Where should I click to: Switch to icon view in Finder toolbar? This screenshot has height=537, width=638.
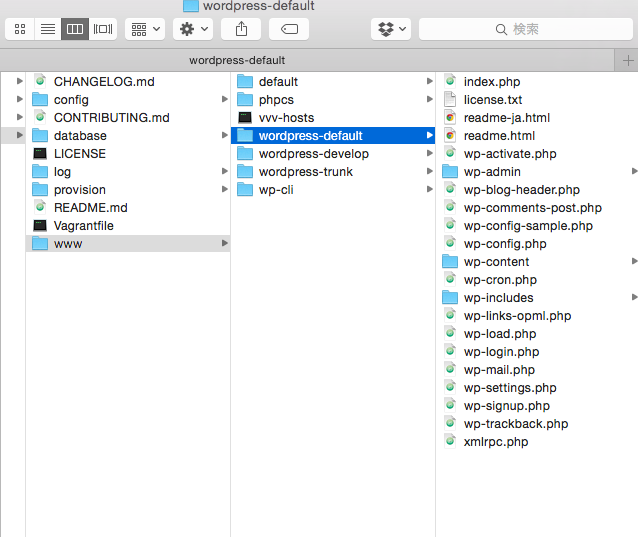[x=20, y=29]
